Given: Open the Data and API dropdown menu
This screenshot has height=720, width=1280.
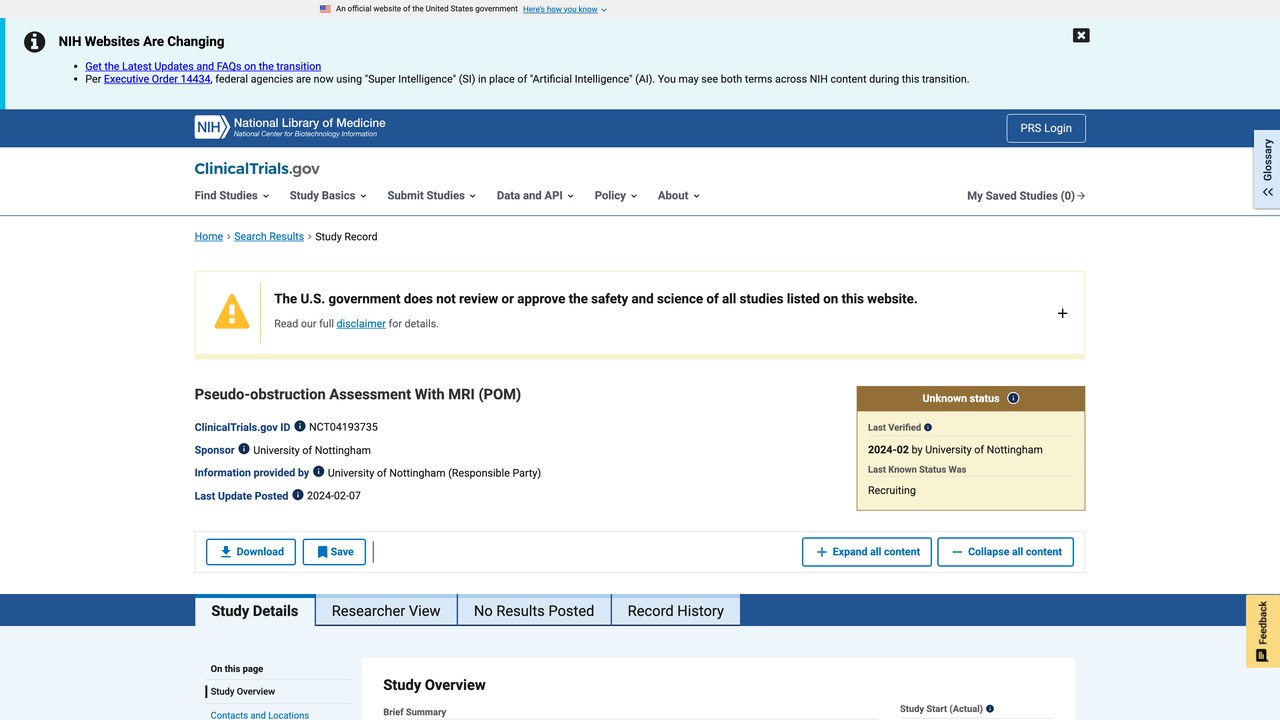Looking at the screenshot, I should pos(535,196).
